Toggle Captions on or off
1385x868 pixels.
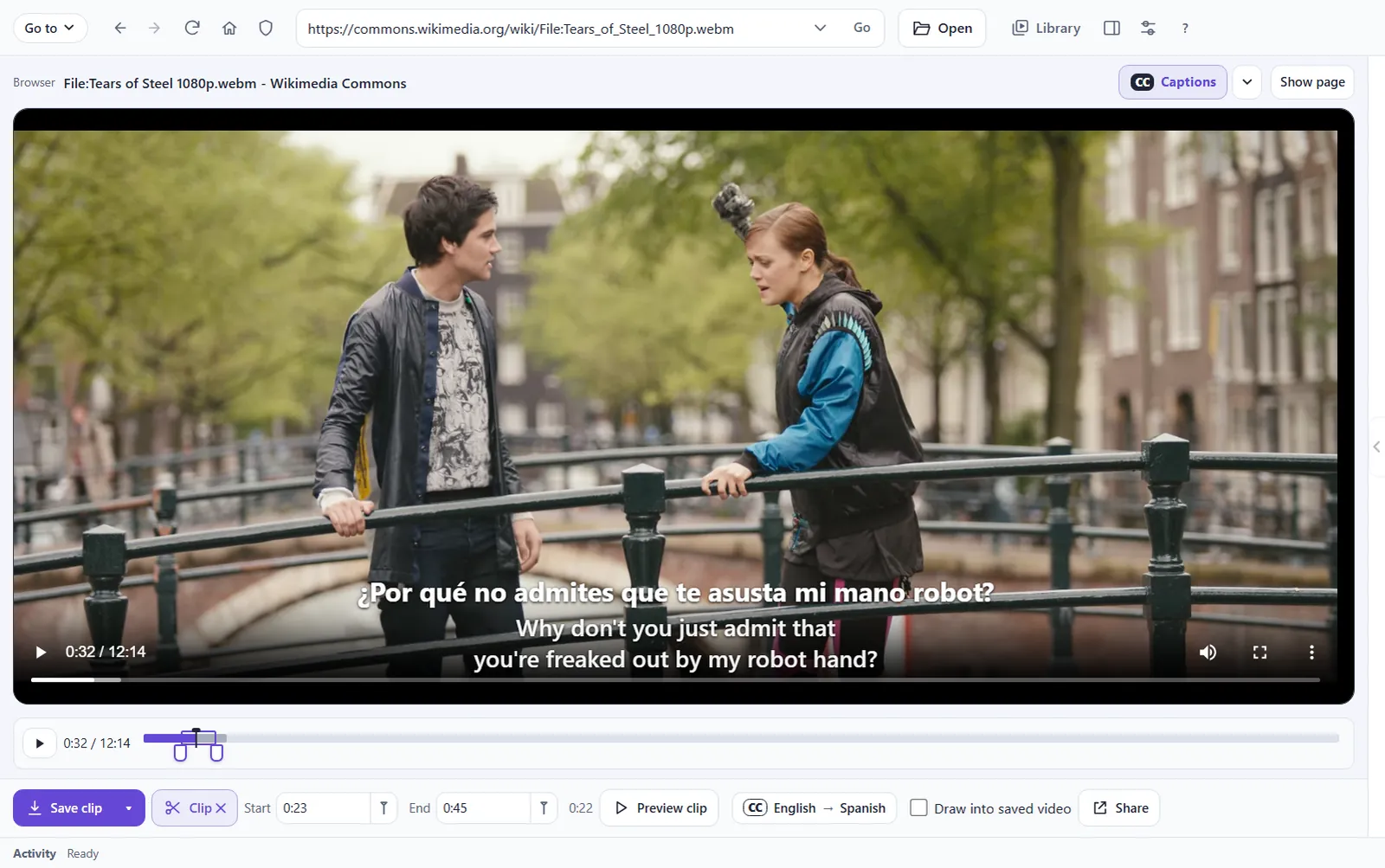coord(1173,82)
